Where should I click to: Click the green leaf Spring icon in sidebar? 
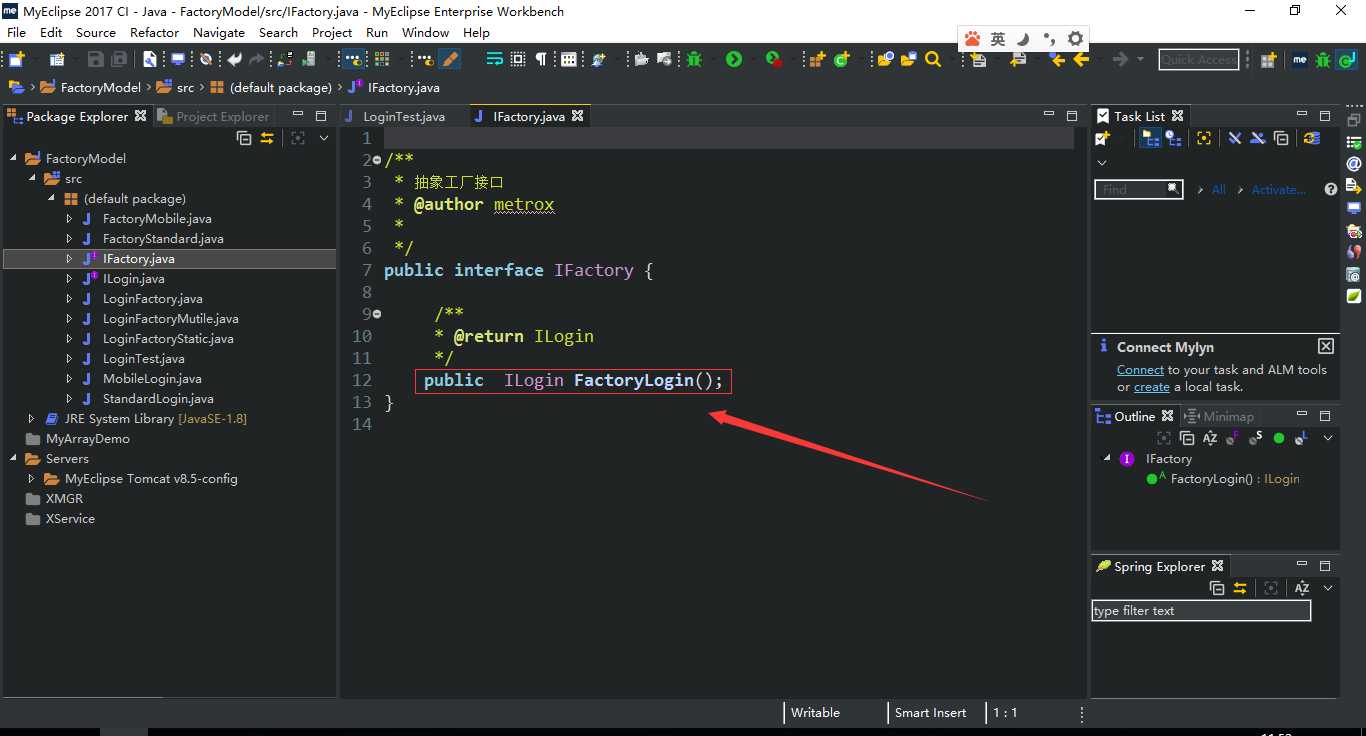click(x=1354, y=296)
